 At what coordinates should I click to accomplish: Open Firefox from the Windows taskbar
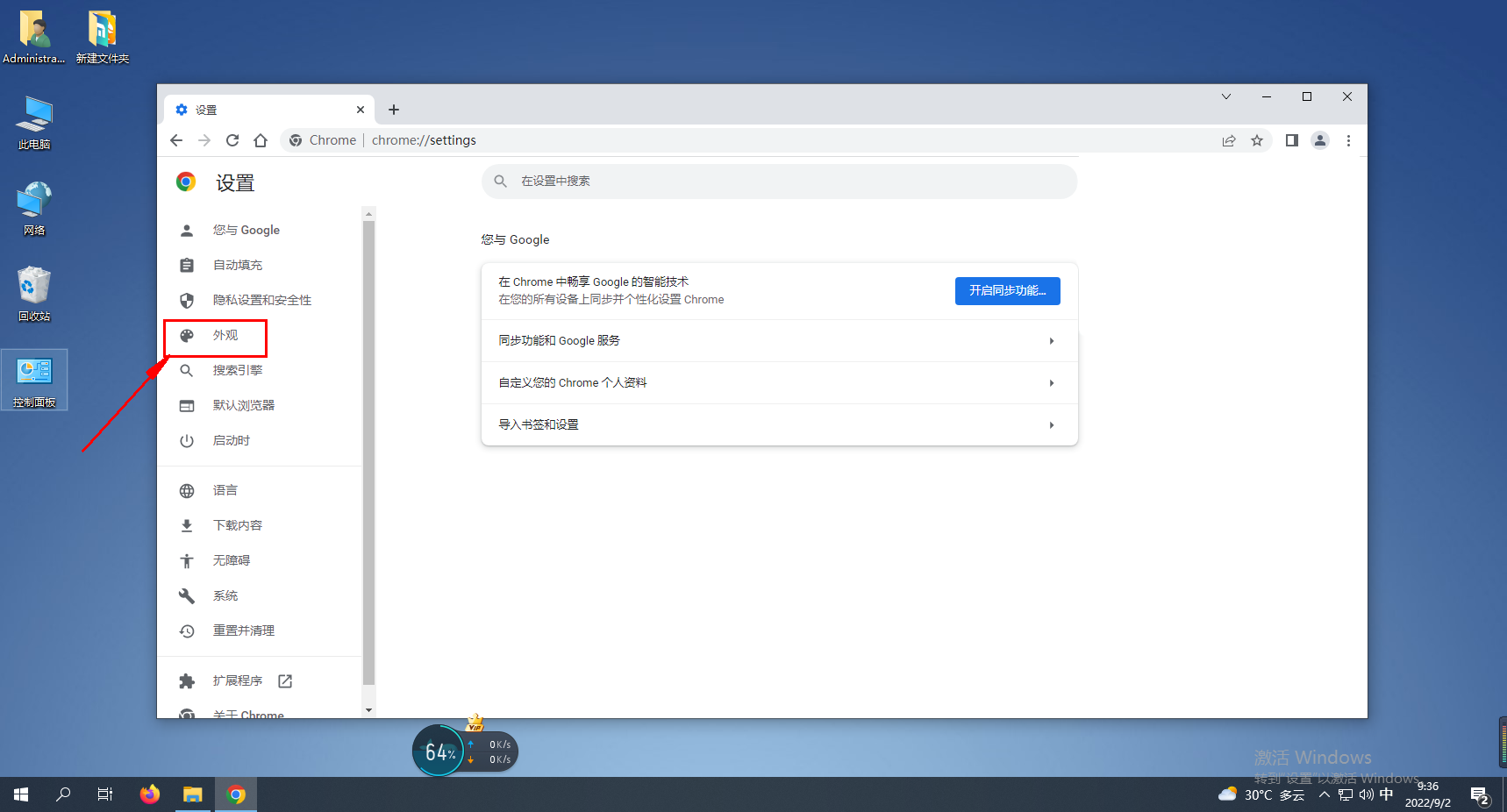150,794
